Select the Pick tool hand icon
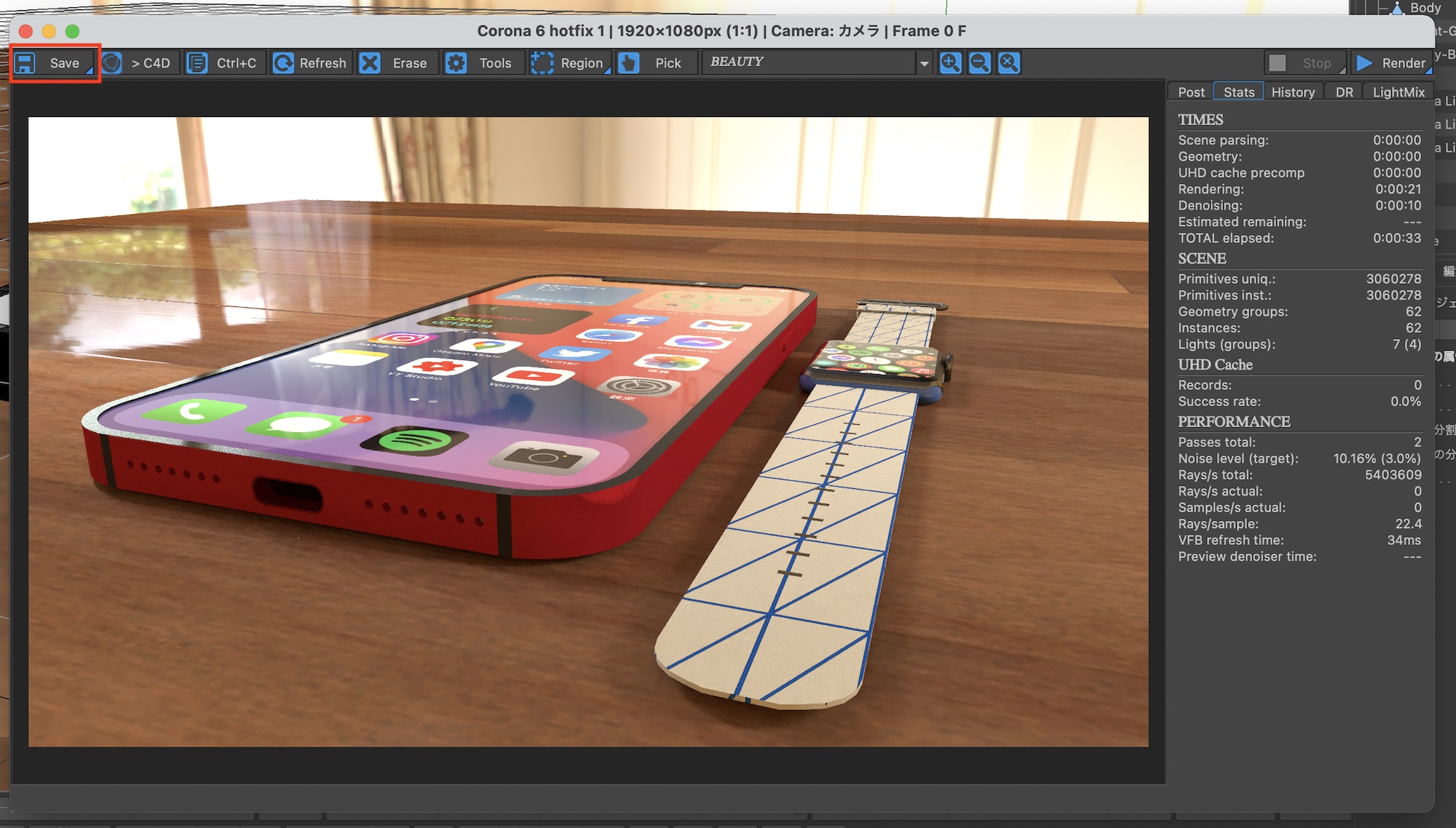The height and width of the screenshot is (828, 1456). click(x=629, y=63)
